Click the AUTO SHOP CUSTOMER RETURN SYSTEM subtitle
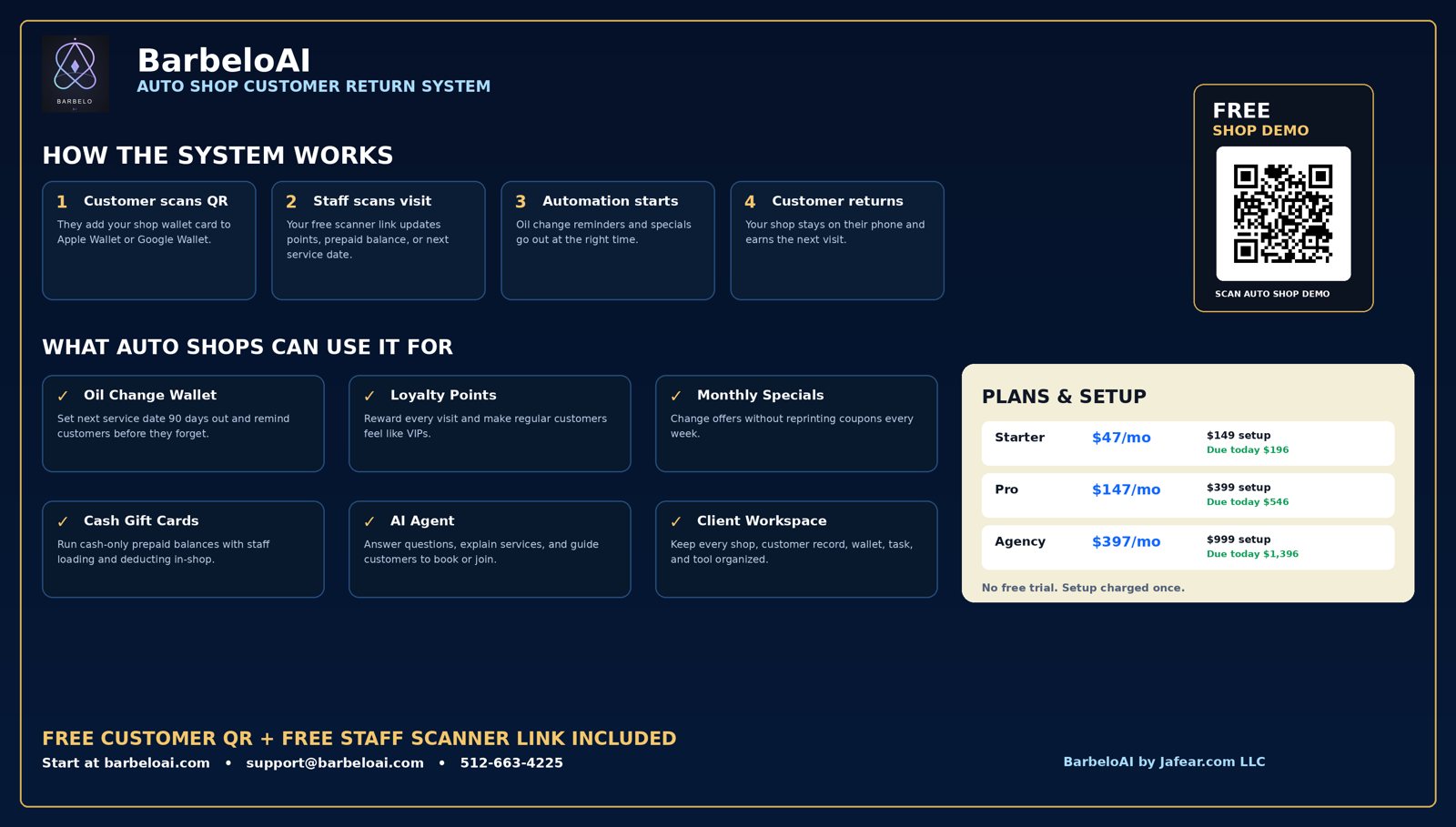 [x=313, y=86]
